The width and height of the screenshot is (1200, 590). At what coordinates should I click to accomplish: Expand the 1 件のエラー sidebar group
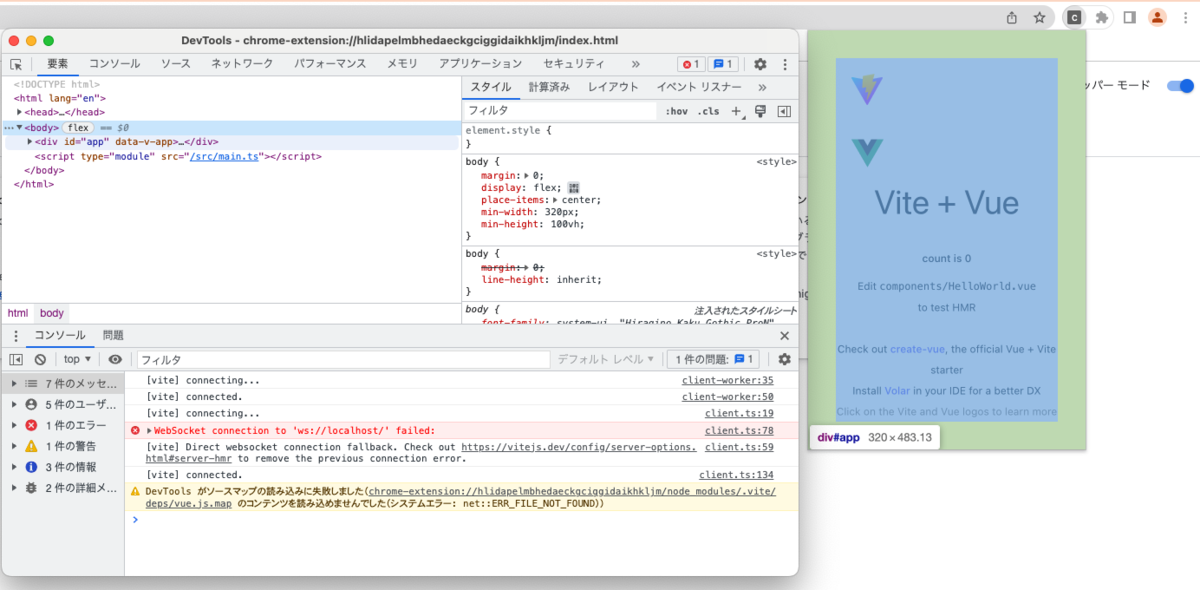click(x=14, y=425)
